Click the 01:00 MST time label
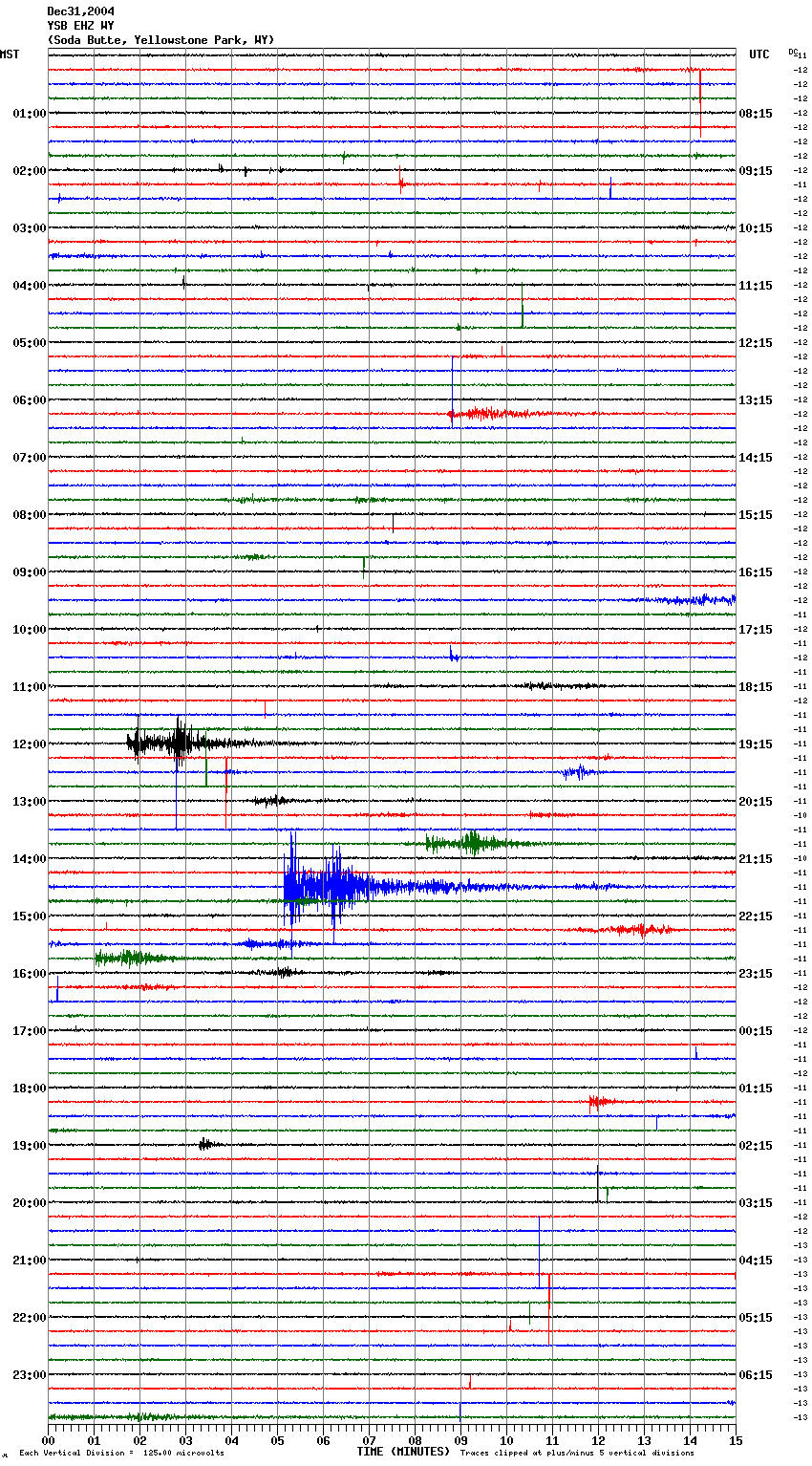 [x=29, y=113]
